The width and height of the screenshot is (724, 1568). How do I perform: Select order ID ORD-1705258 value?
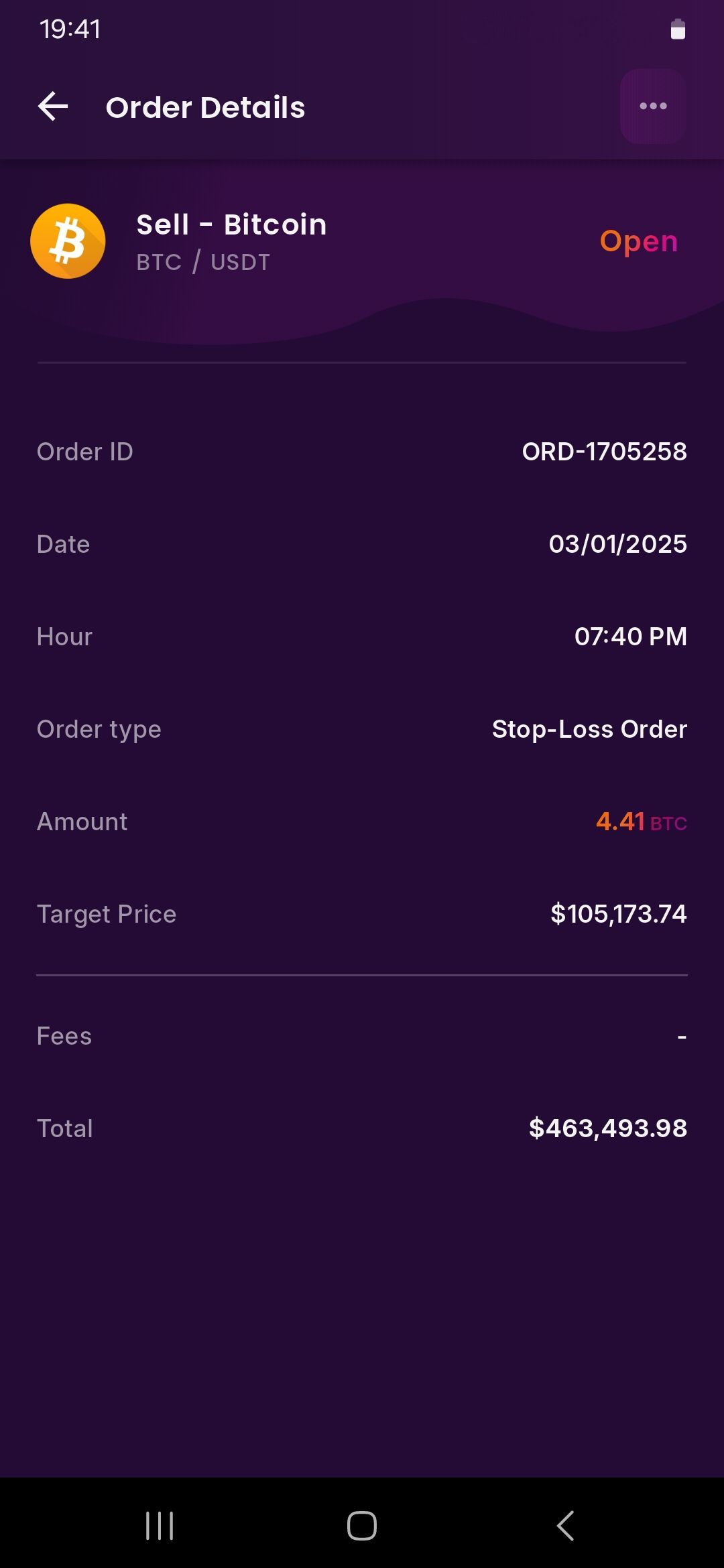click(604, 452)
